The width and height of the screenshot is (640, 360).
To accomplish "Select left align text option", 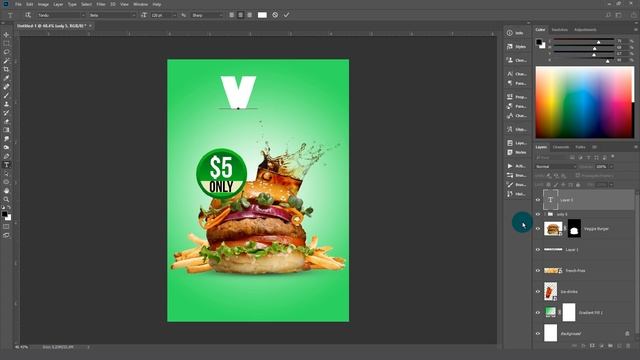I will coord(231,15).
